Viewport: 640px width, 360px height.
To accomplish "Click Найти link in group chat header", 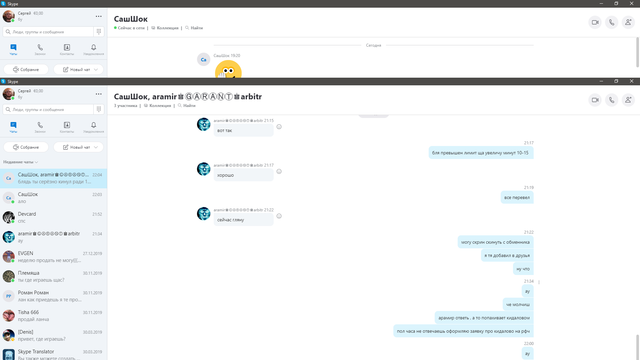I will [187, 105].
